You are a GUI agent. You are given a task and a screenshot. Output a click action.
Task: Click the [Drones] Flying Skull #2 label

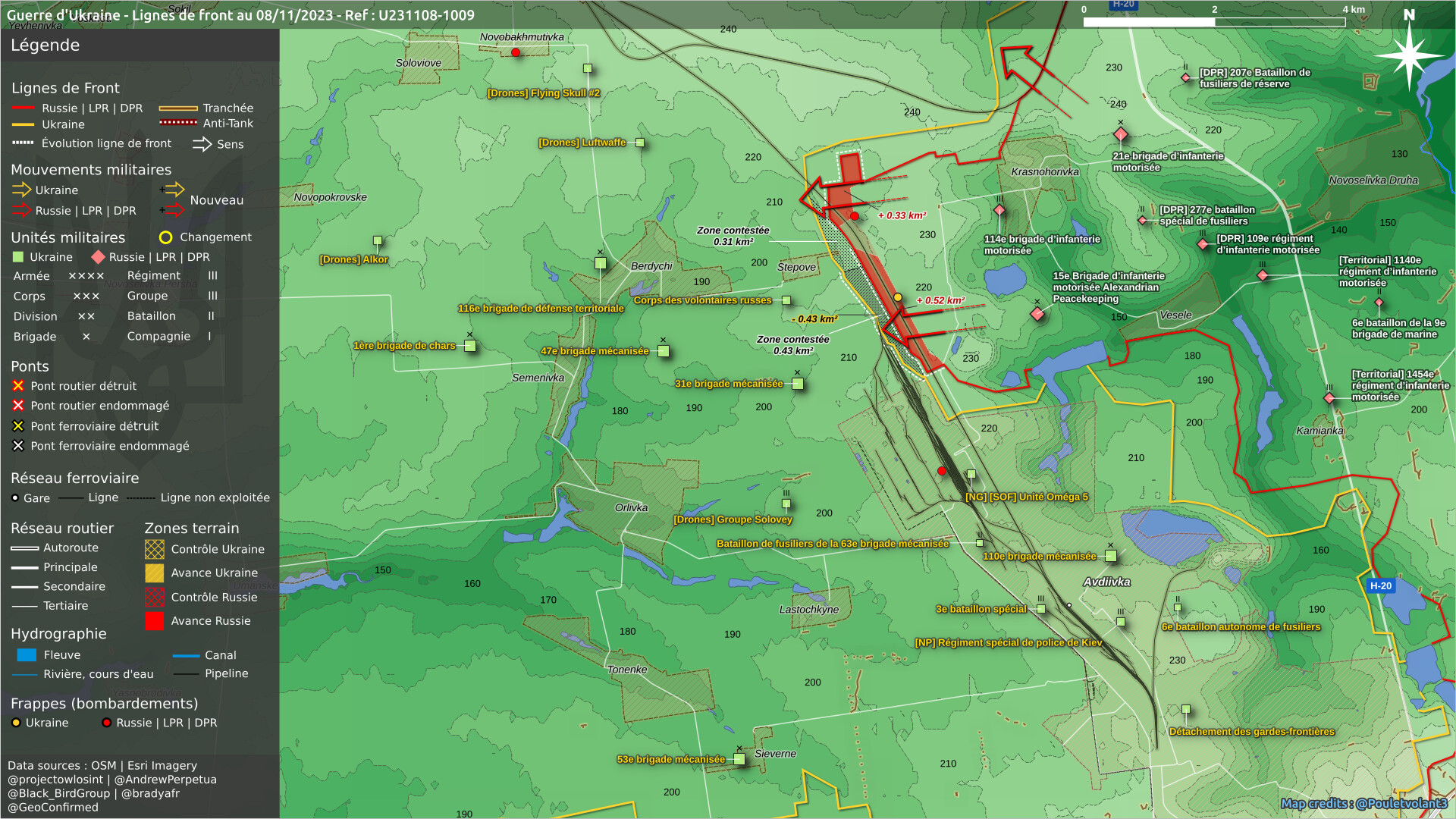point(543,93)
